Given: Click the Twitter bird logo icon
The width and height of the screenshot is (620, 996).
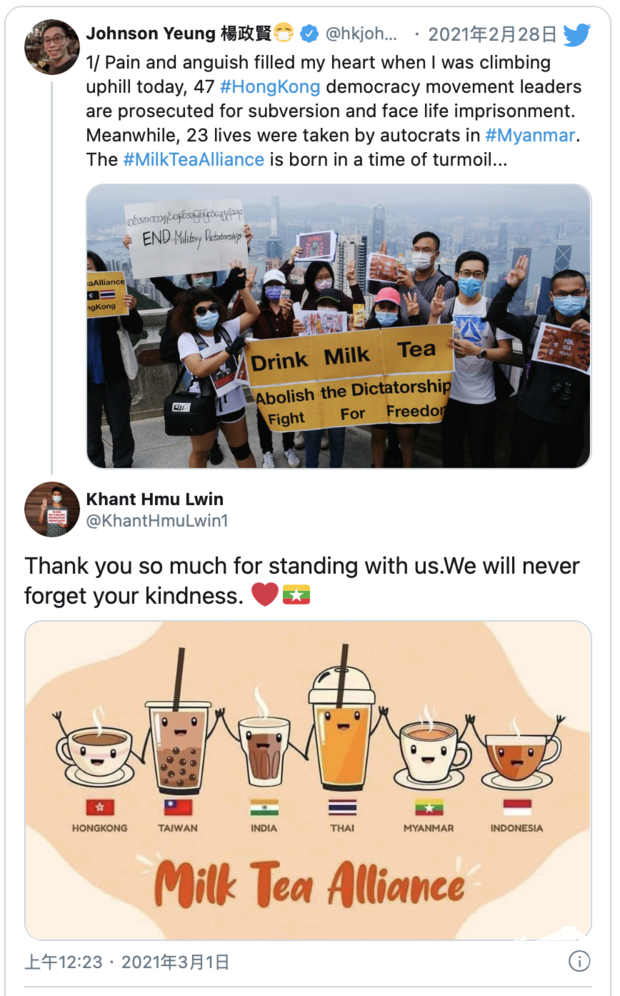Looking at the screenshot, I should pos(577,34).
